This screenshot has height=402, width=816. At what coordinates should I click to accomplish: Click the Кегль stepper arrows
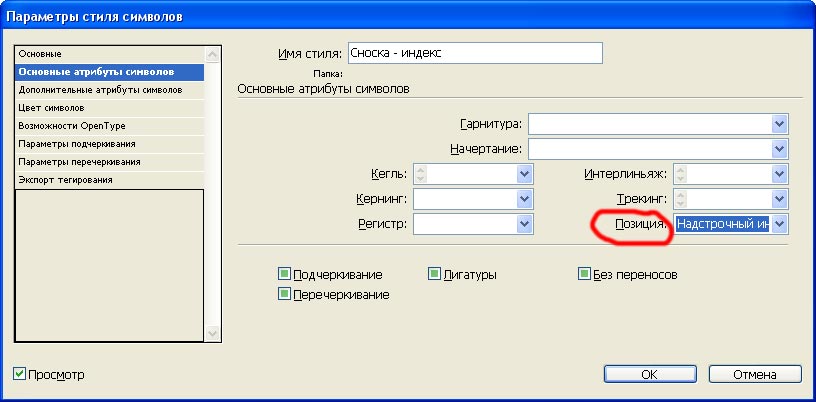click(x=421, y=174)
